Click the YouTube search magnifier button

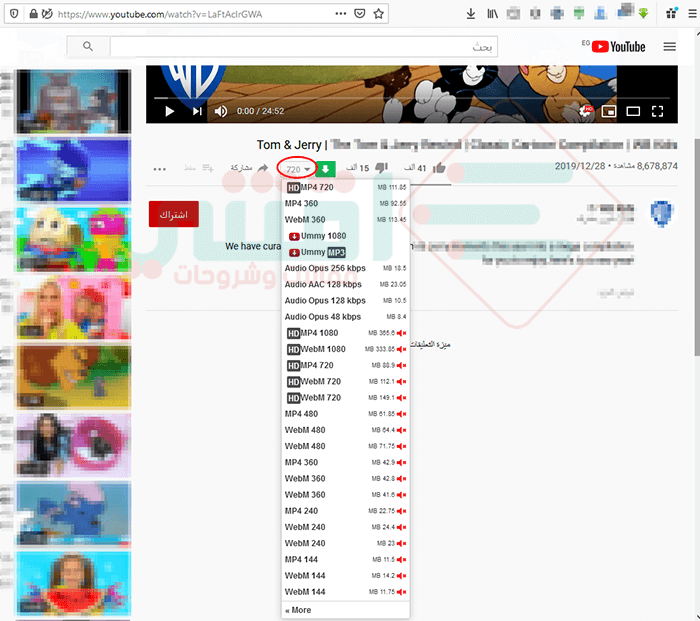88,46
